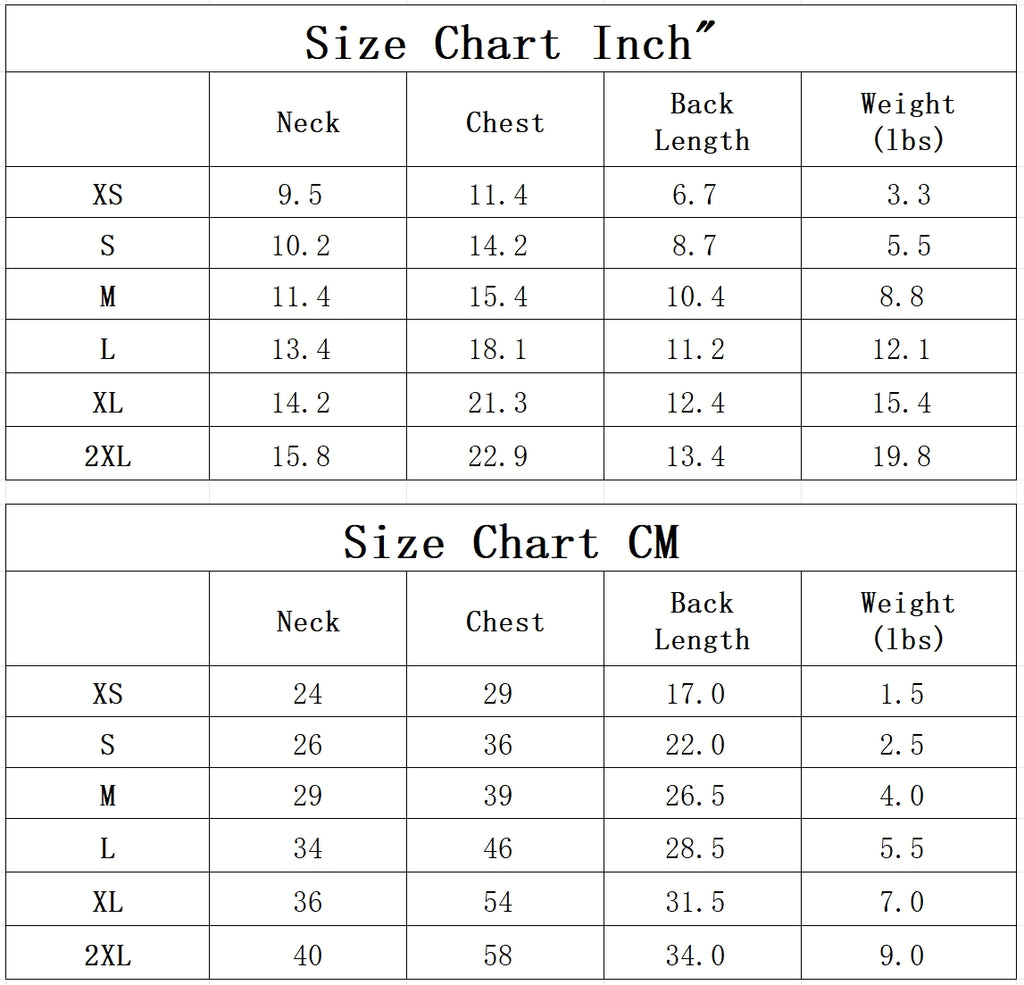This screenshot has width=1024, height=985.
Task: Click the 8.8 weight value for size M
Action: point(901,297)
